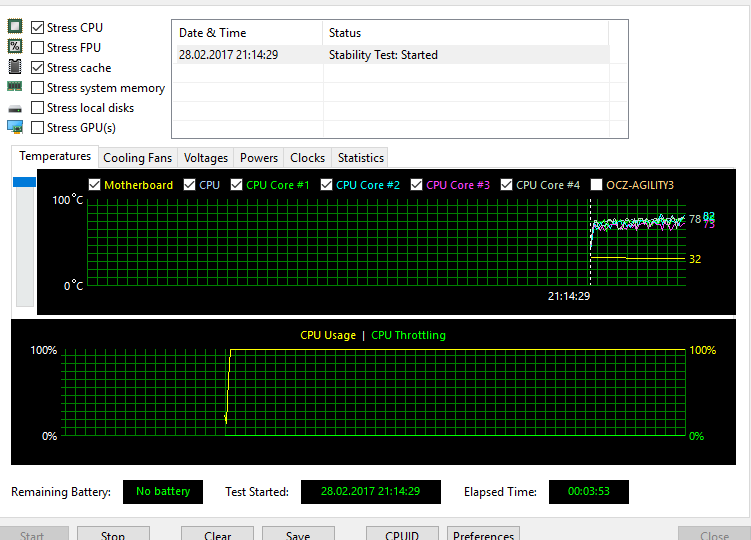The image size is (751, 540).
Task: Toggle CPU Core #4 graph checkbox
Action: click(x=506, y=185)
